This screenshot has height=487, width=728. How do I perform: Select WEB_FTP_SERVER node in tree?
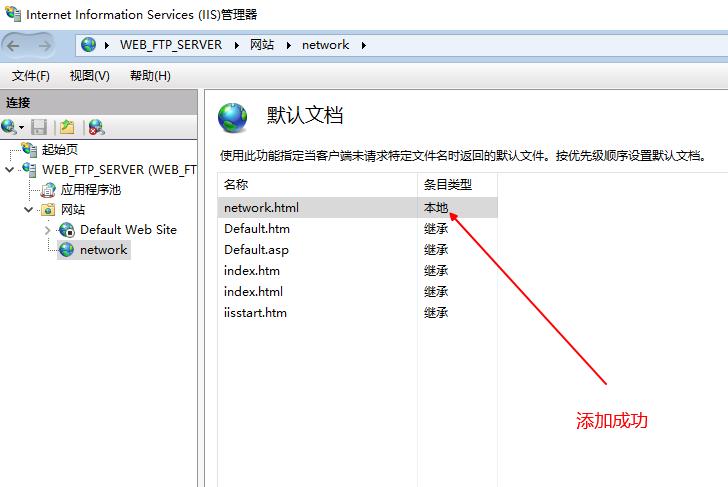[119, 169]
